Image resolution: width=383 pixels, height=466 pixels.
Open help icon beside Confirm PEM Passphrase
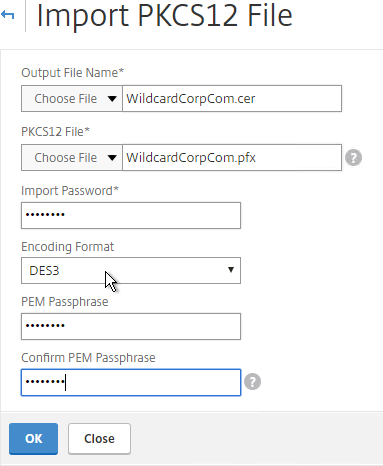click(x=252, y=382)
